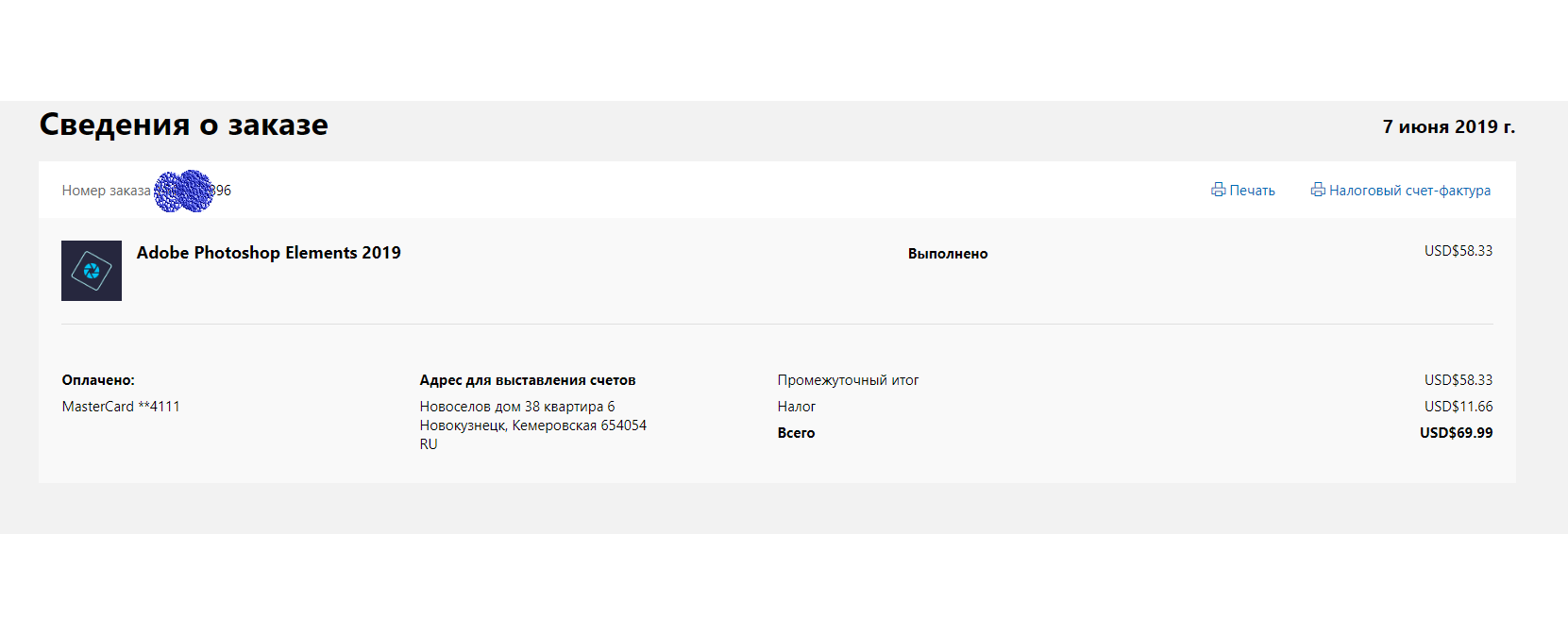Click the Налог amount USD$11.66

click(1458, 407)
